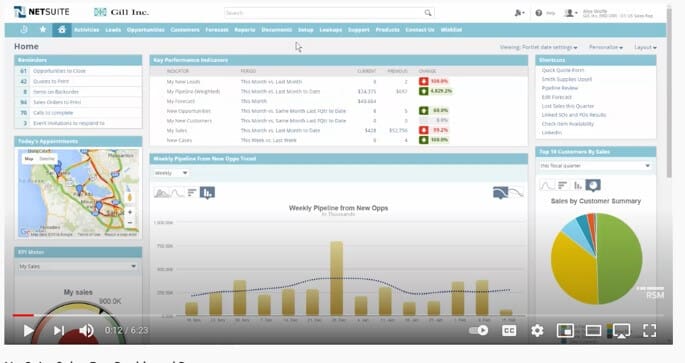685x363 pixels.
Task: Switch the map to Map view
Action: coord(29,159)
